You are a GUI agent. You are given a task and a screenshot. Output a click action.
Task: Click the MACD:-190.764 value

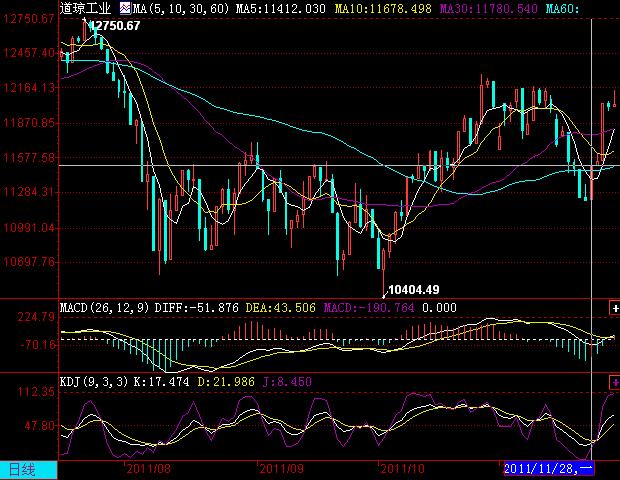(x=369, y=308)
